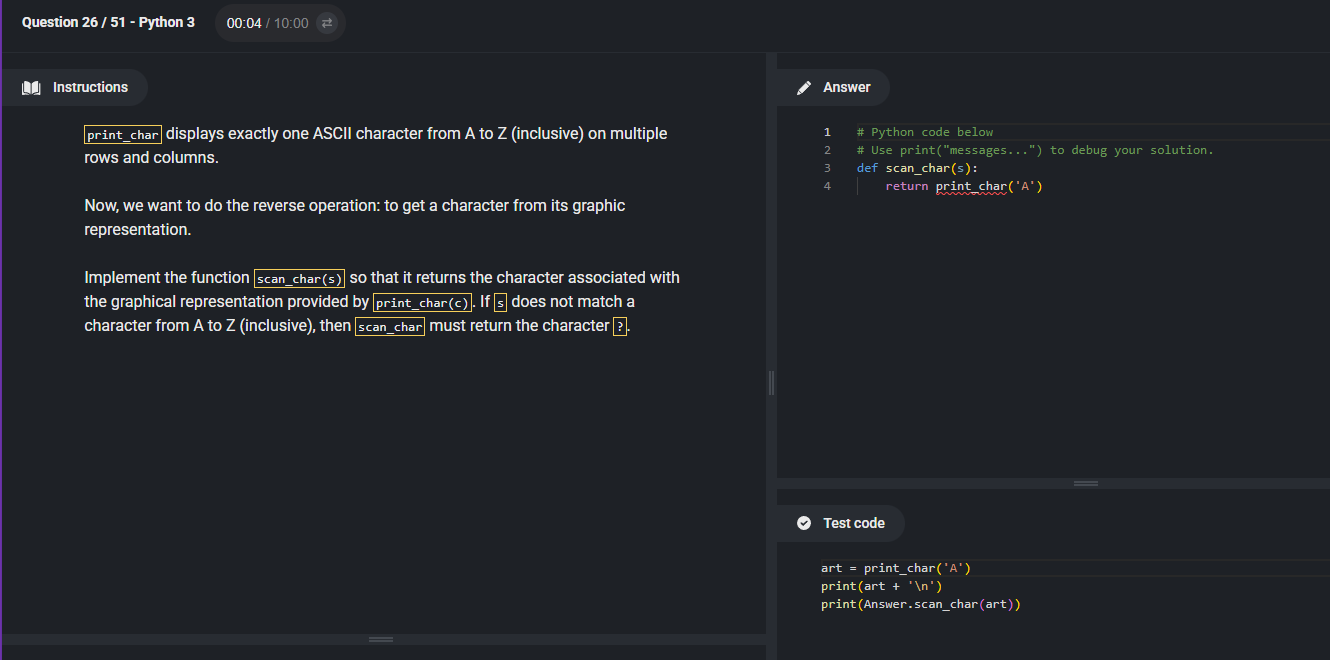Select the Answer panel tab
This screenshot has width=1330, height=660.
[x=834, y=88]
